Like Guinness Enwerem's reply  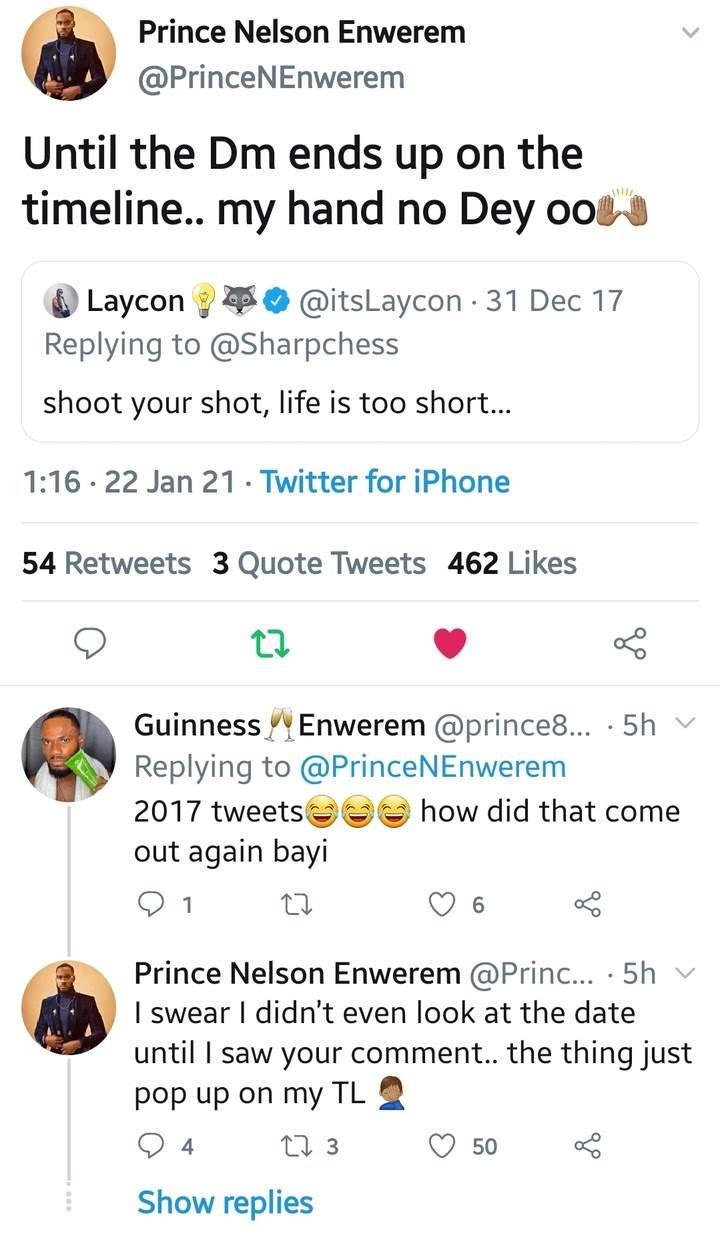click(x=443, y=905)
